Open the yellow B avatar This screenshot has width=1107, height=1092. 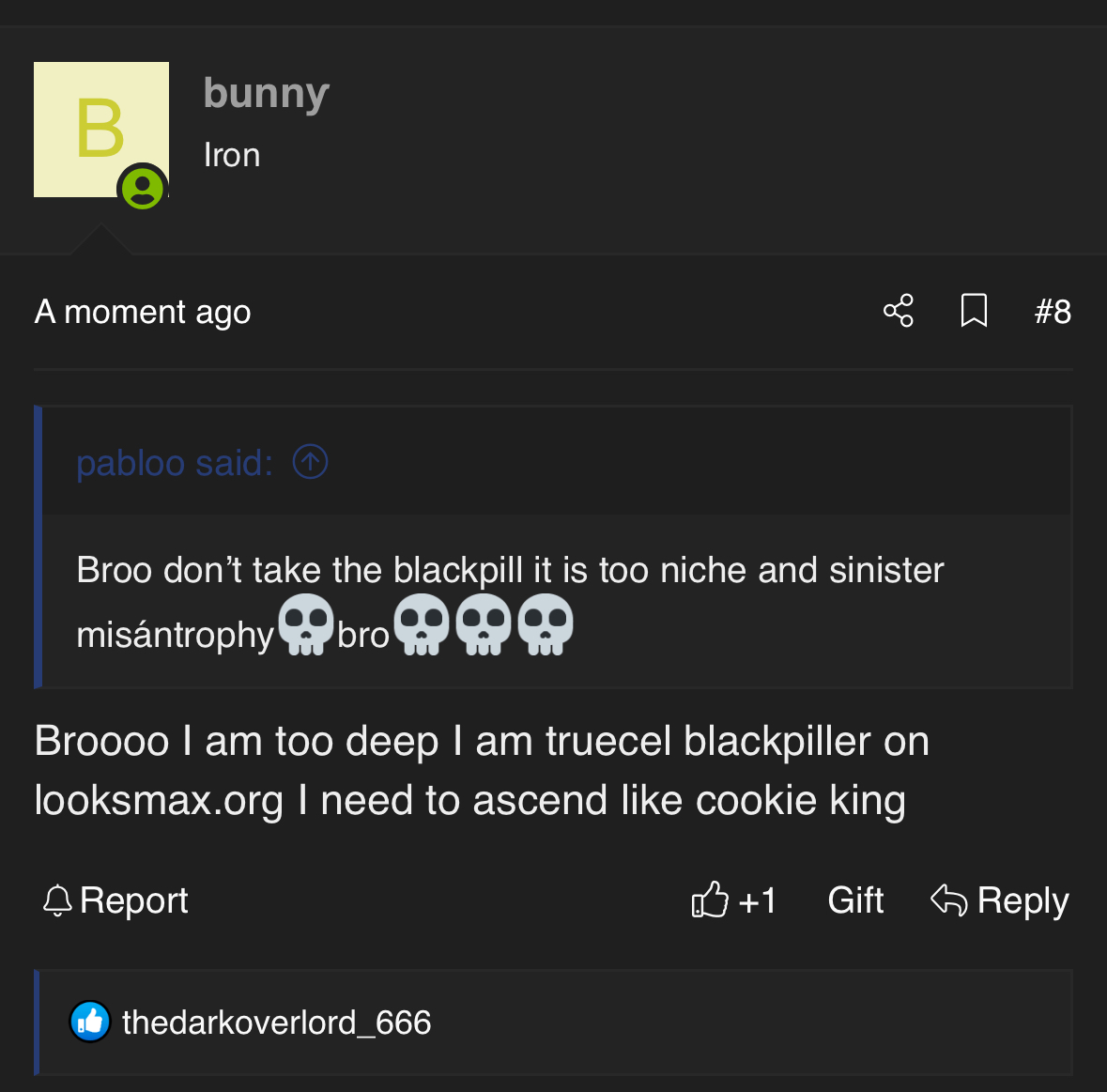coord(100,128)
